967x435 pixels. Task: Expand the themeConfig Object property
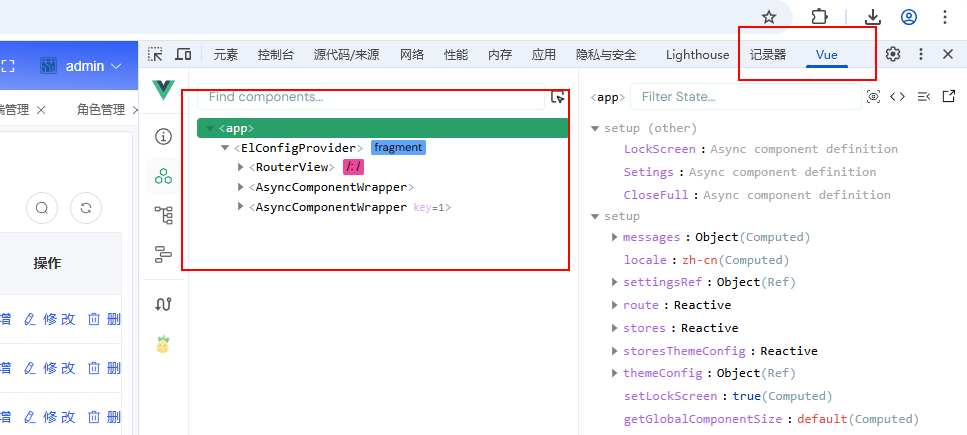click(615, 373)
